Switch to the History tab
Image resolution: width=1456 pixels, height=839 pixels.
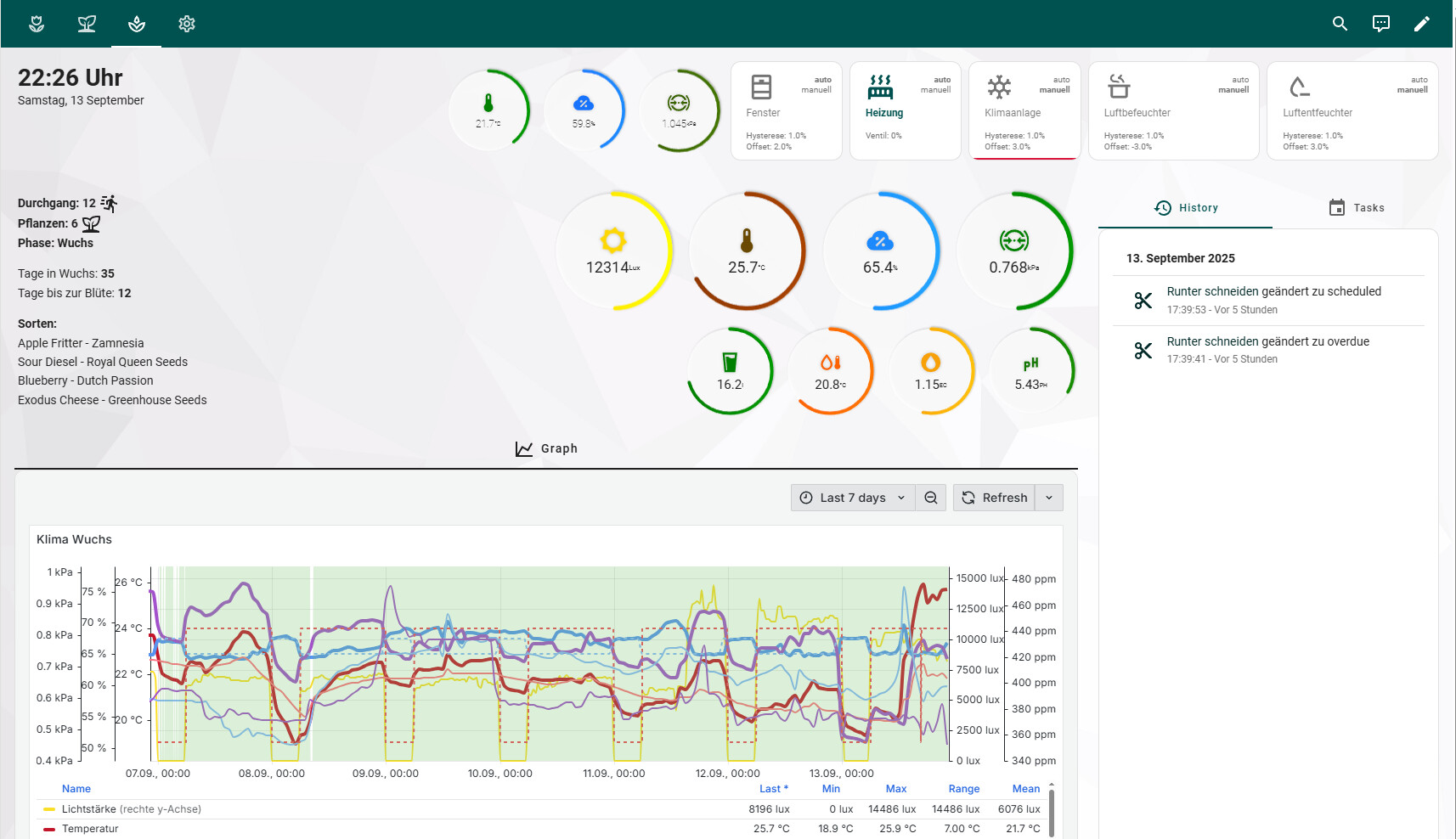point(1186,208)
